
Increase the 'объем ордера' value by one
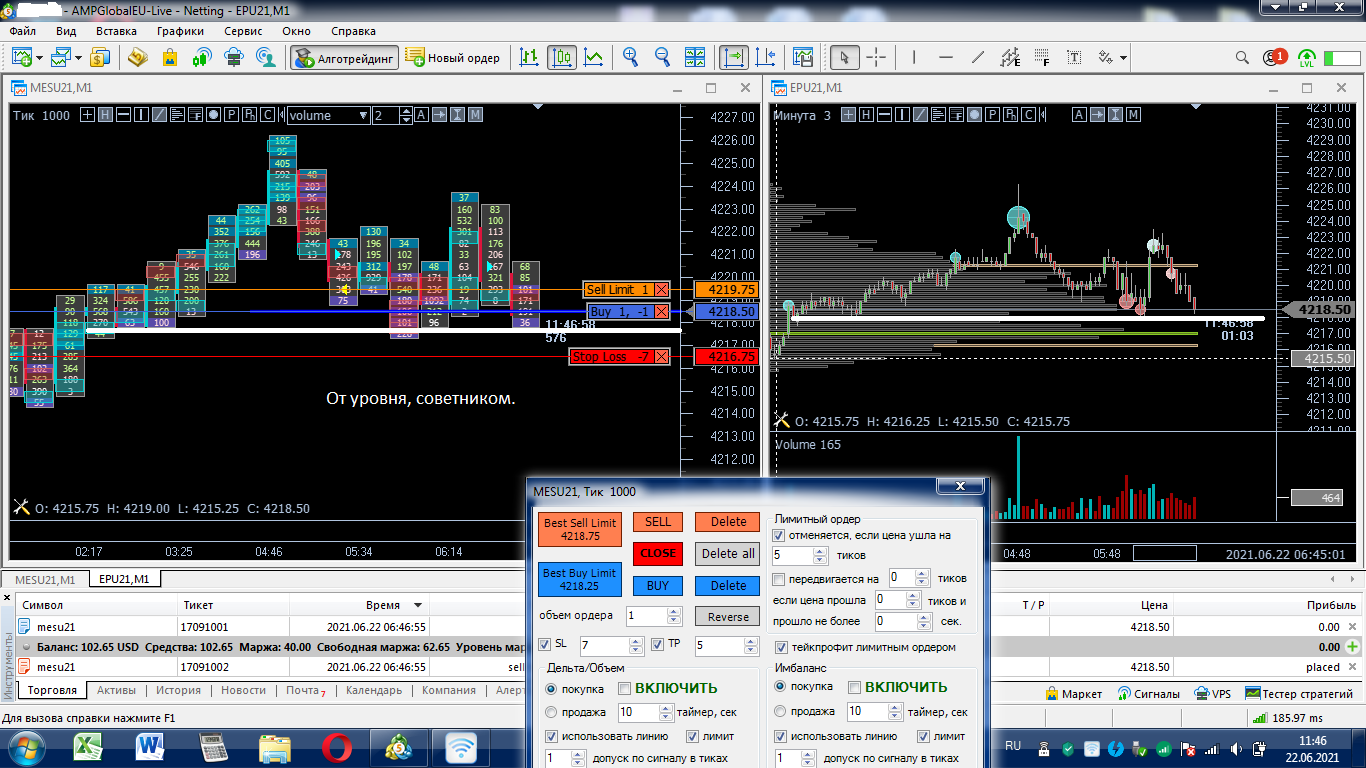(x=674, y=611)
